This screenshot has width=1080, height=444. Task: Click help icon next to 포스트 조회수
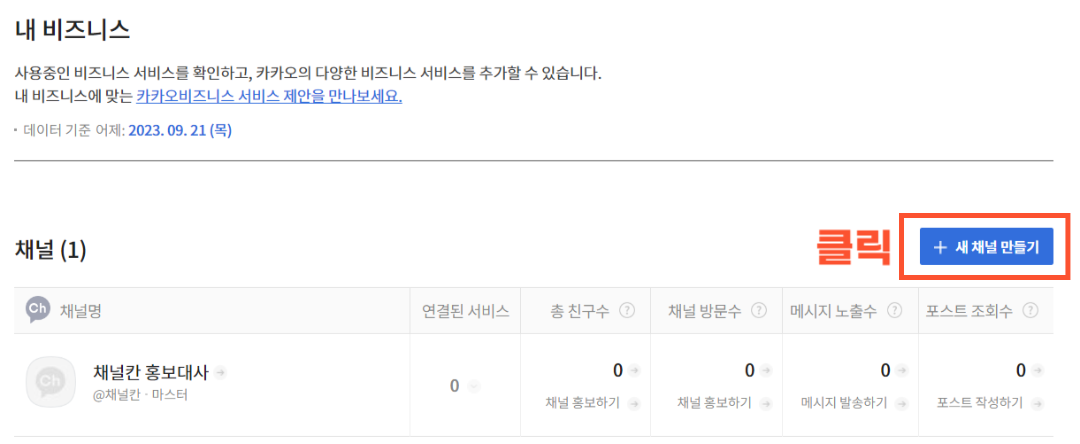[1030, 310]
